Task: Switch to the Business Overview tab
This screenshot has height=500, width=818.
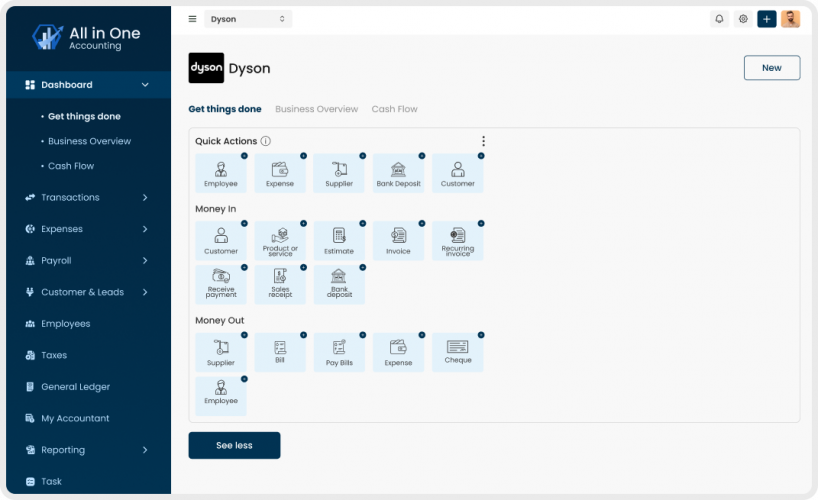Action: (317, 109)
